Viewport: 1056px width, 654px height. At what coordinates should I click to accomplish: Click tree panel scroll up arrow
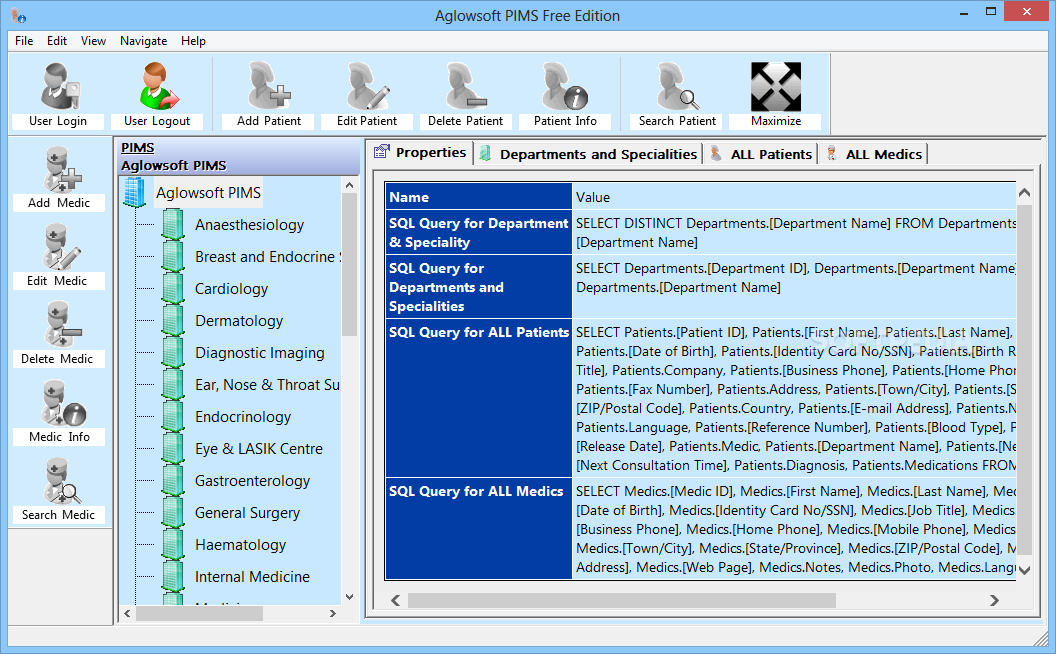(x=349, y=185)
